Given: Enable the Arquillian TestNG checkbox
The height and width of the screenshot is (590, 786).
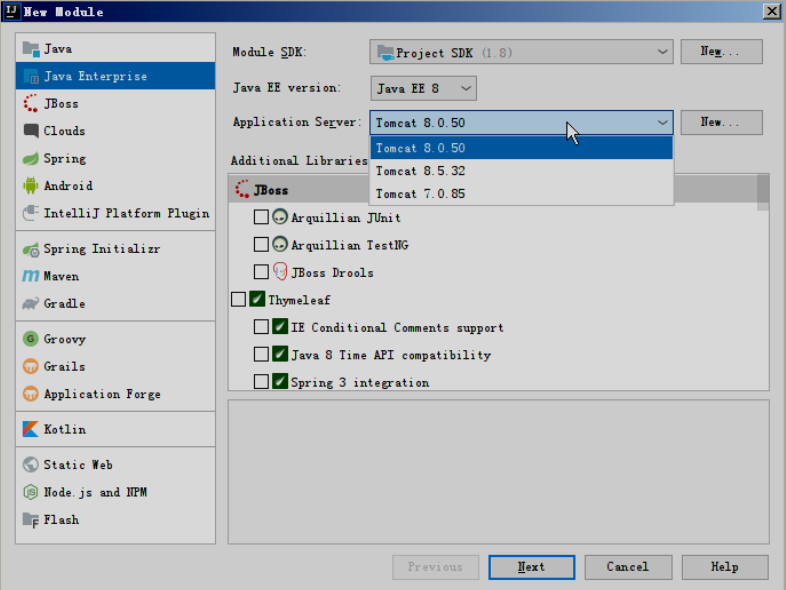Looking at the screenshot, I should pos(261,245).
